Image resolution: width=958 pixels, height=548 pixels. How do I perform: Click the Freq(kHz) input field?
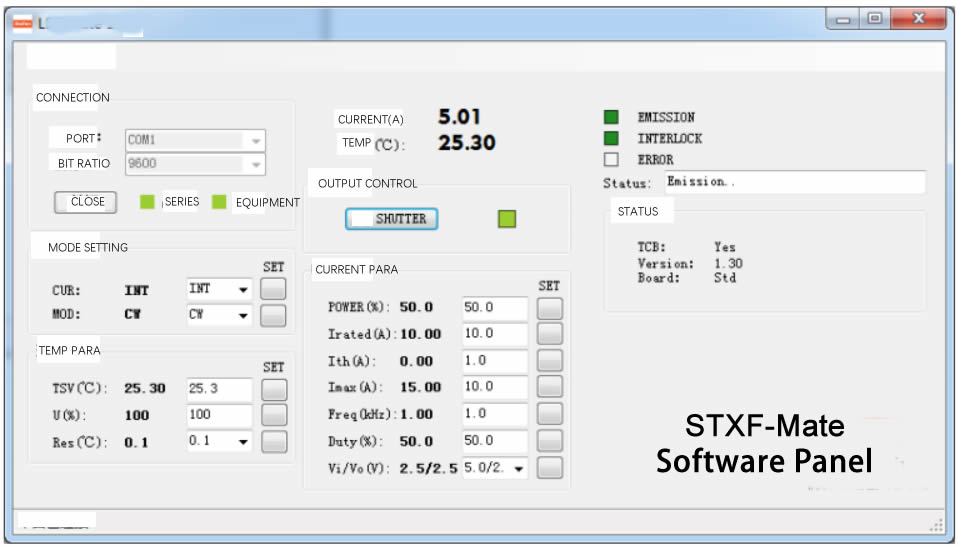pyautogui.click(x=494, y=414)
